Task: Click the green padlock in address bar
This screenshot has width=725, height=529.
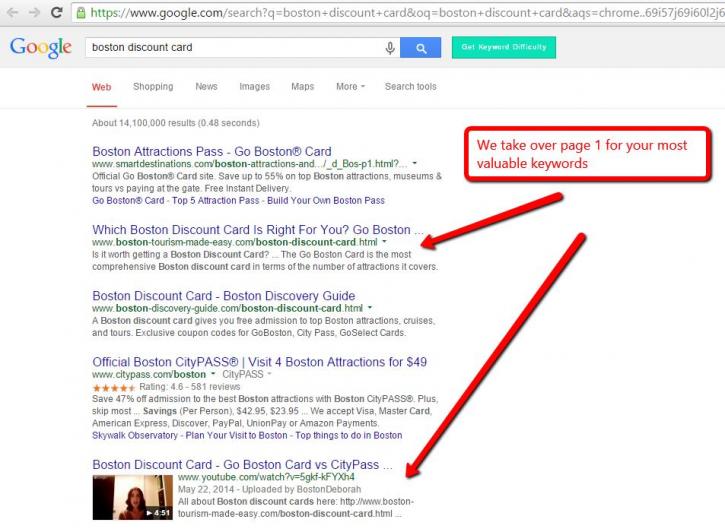Action: tap(81, 13)
